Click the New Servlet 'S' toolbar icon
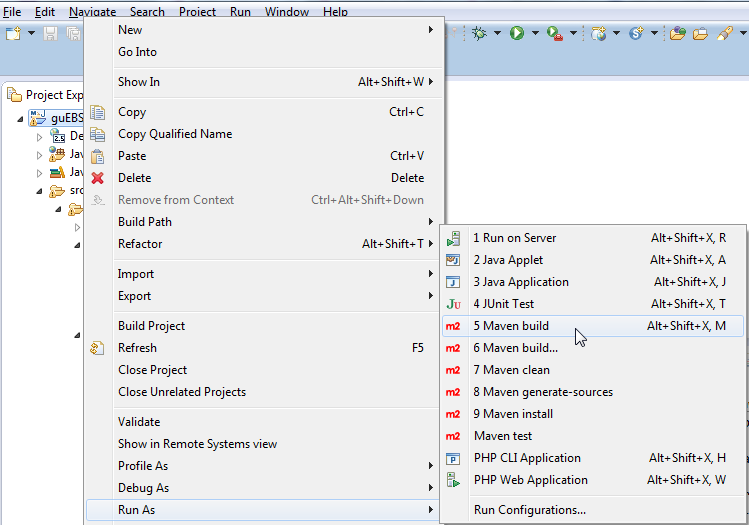The width and height of the screenshot is (749, 525). (636, 33)
